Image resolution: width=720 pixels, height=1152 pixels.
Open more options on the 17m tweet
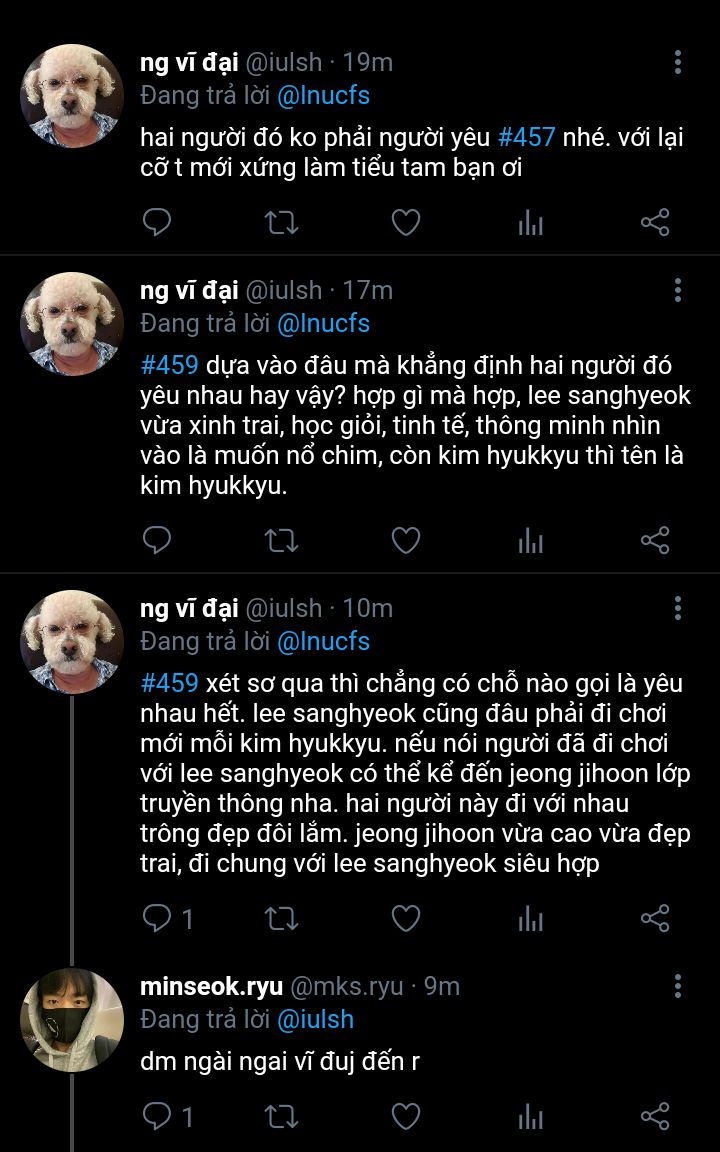click(x=677, y=290)
